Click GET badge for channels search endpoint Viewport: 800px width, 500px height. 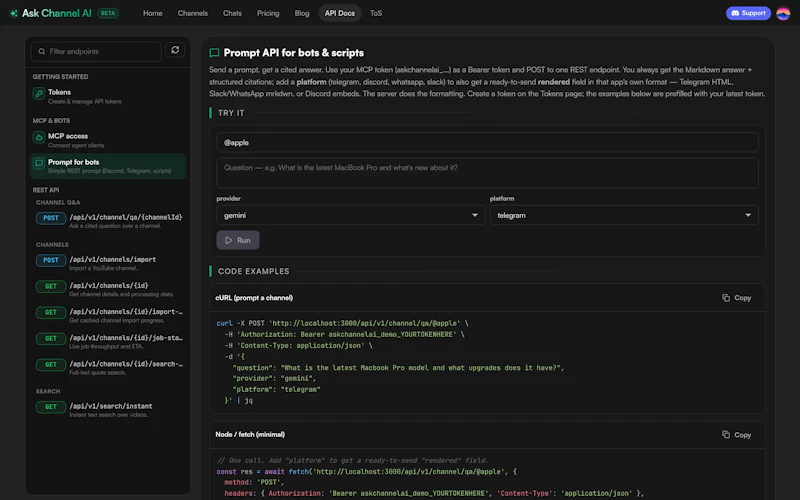coord(51,365)
